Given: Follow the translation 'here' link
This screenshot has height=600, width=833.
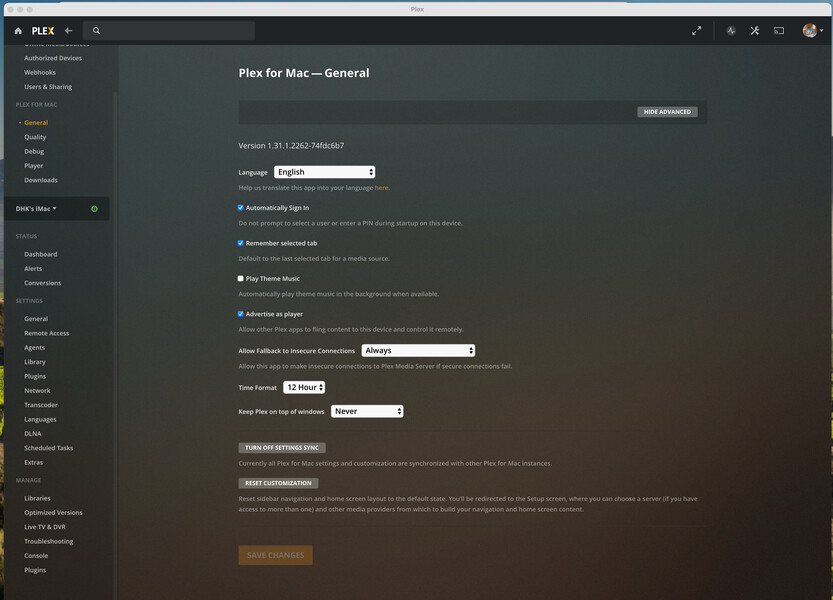Looking at the screenshot, I should coord(381,188).
